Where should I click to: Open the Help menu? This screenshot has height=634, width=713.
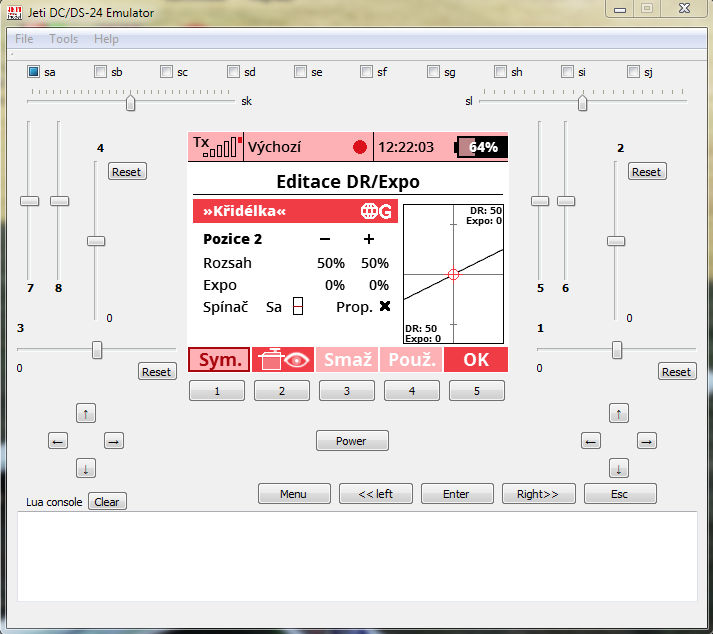[x=106, y=39]
